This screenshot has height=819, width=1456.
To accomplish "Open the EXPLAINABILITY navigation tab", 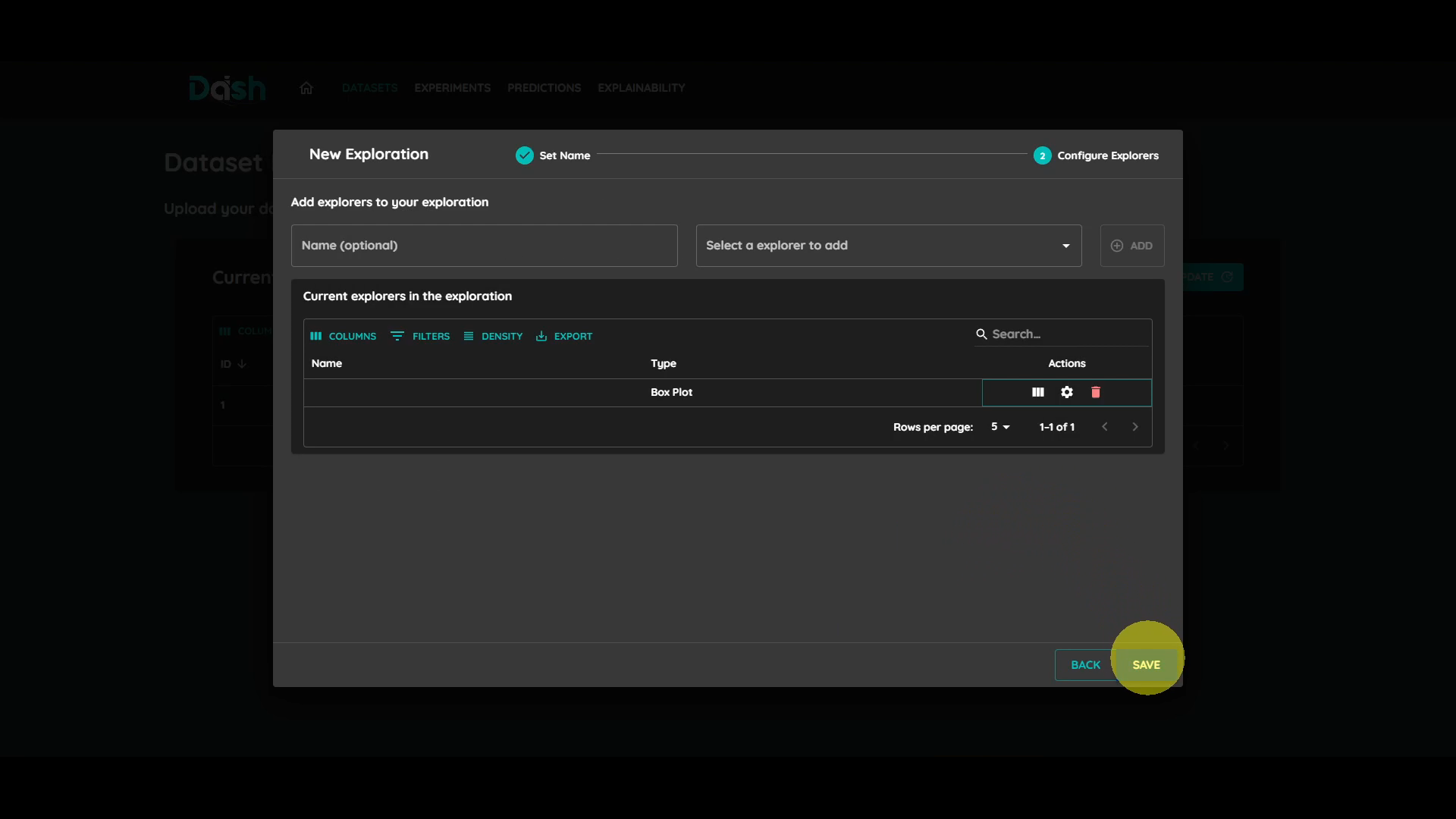I will coord(642,88).
